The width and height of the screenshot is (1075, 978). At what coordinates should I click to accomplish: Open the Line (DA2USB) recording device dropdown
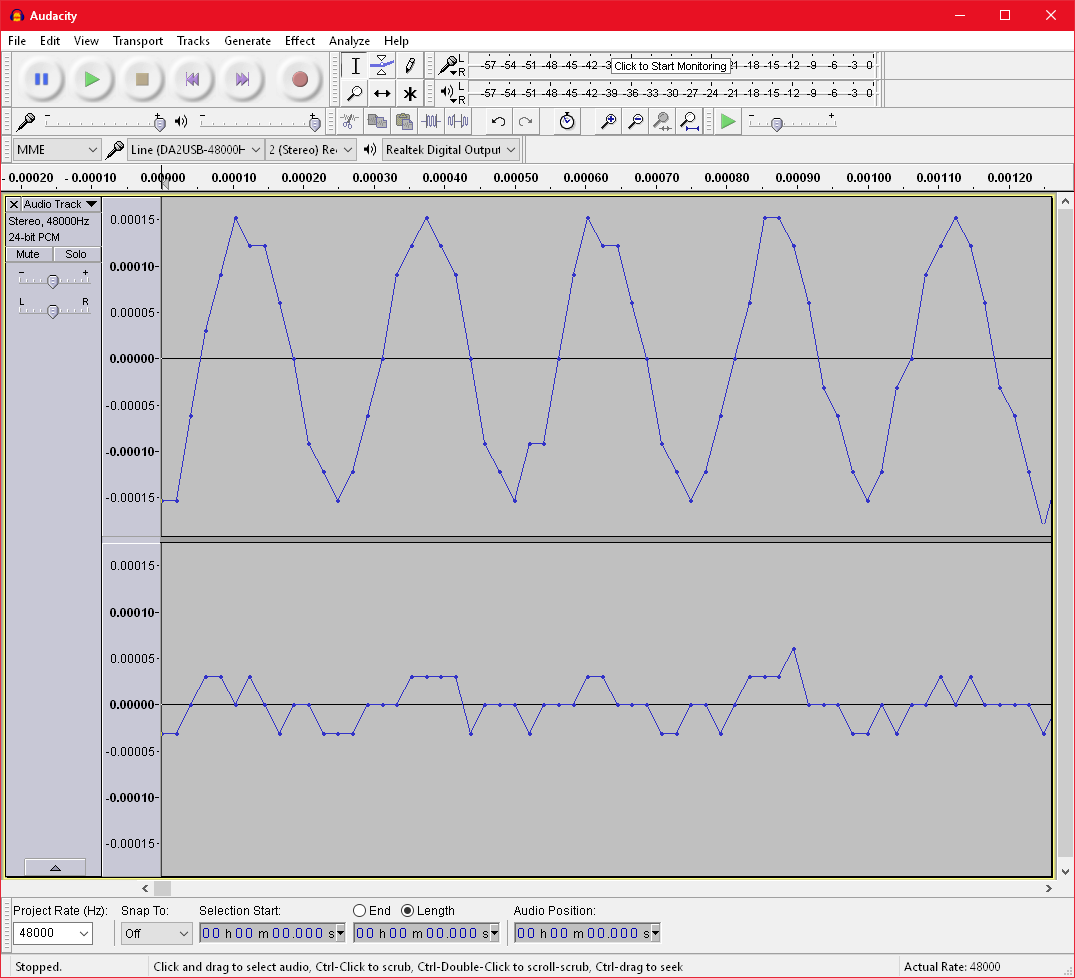(x=195, y=149)
